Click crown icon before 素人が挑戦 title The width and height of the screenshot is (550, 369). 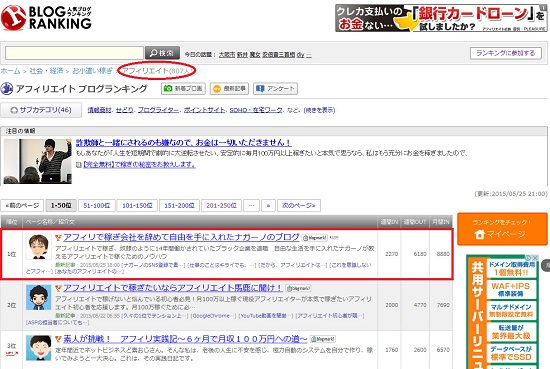58,339
